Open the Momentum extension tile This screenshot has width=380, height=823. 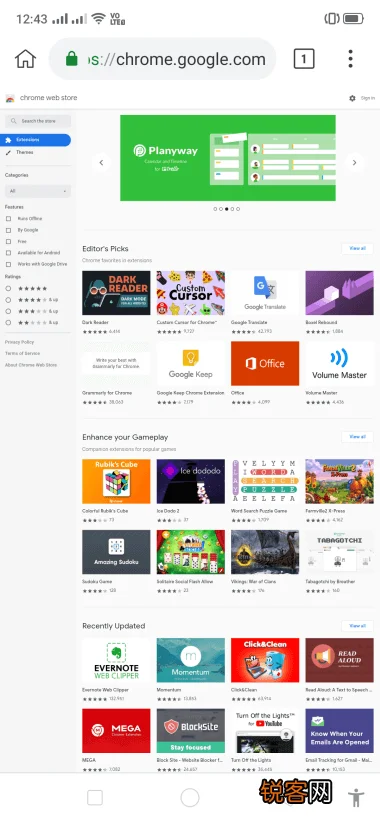pos(191,660)
